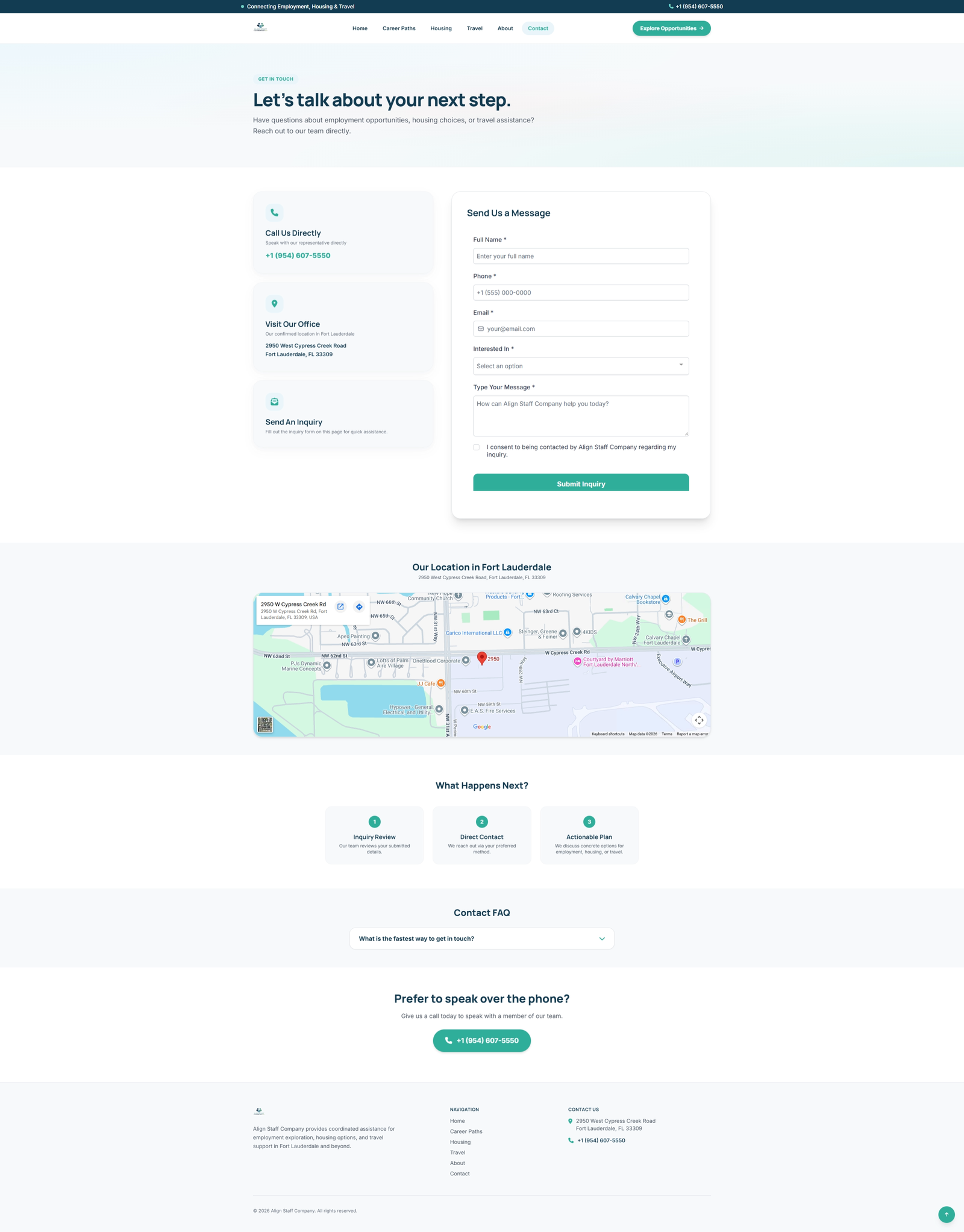Click step 1 Inquiry Review circle
964x1232 pixels.
coord(375,822)
